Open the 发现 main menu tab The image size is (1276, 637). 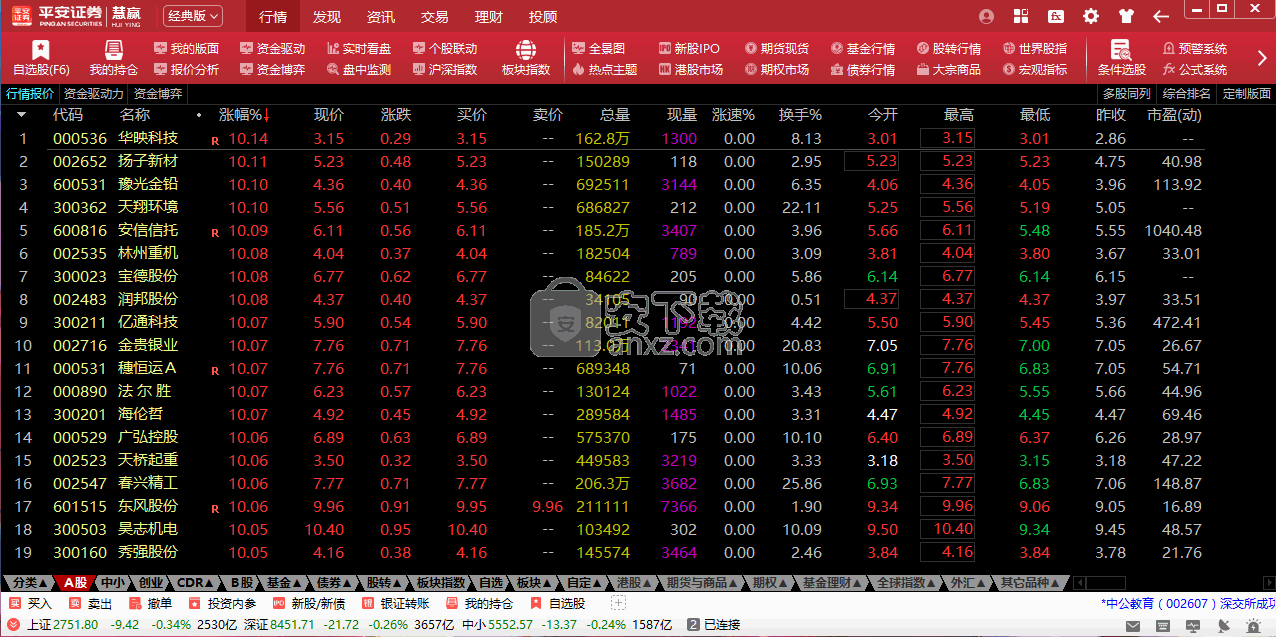[327, 17]
